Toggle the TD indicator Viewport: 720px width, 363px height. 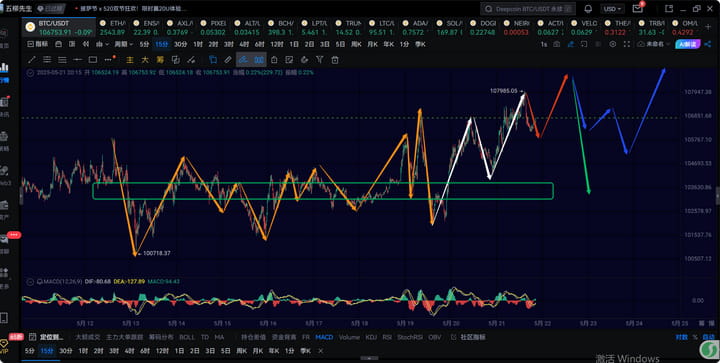click(205, 337)
